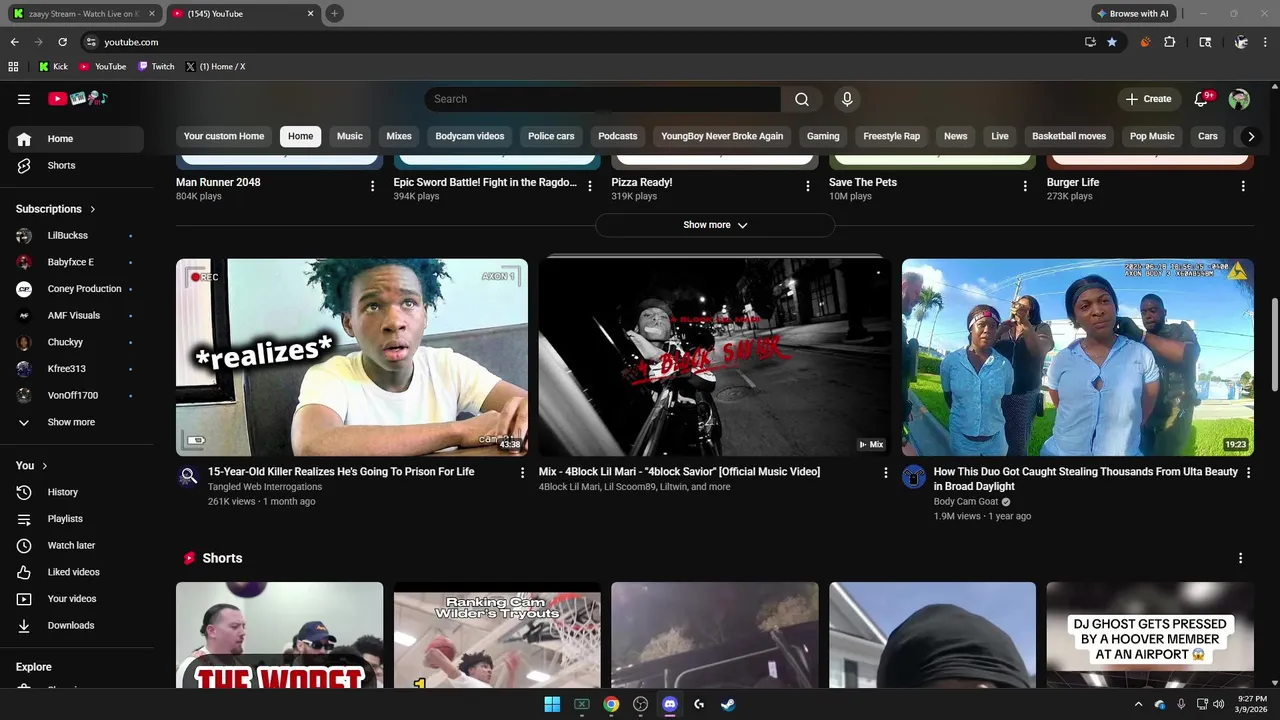The height and width of the screenshot is (720, 1280).
Task: Open Discord from the taskbar
Action: pyautogui.click(x=670, y=704)
